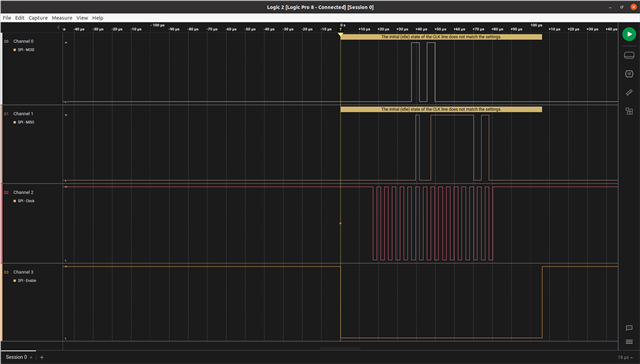Click the SPI - Enable analyzer tag
The height and width of the screenshot is (364, 640).
point(24,281)
